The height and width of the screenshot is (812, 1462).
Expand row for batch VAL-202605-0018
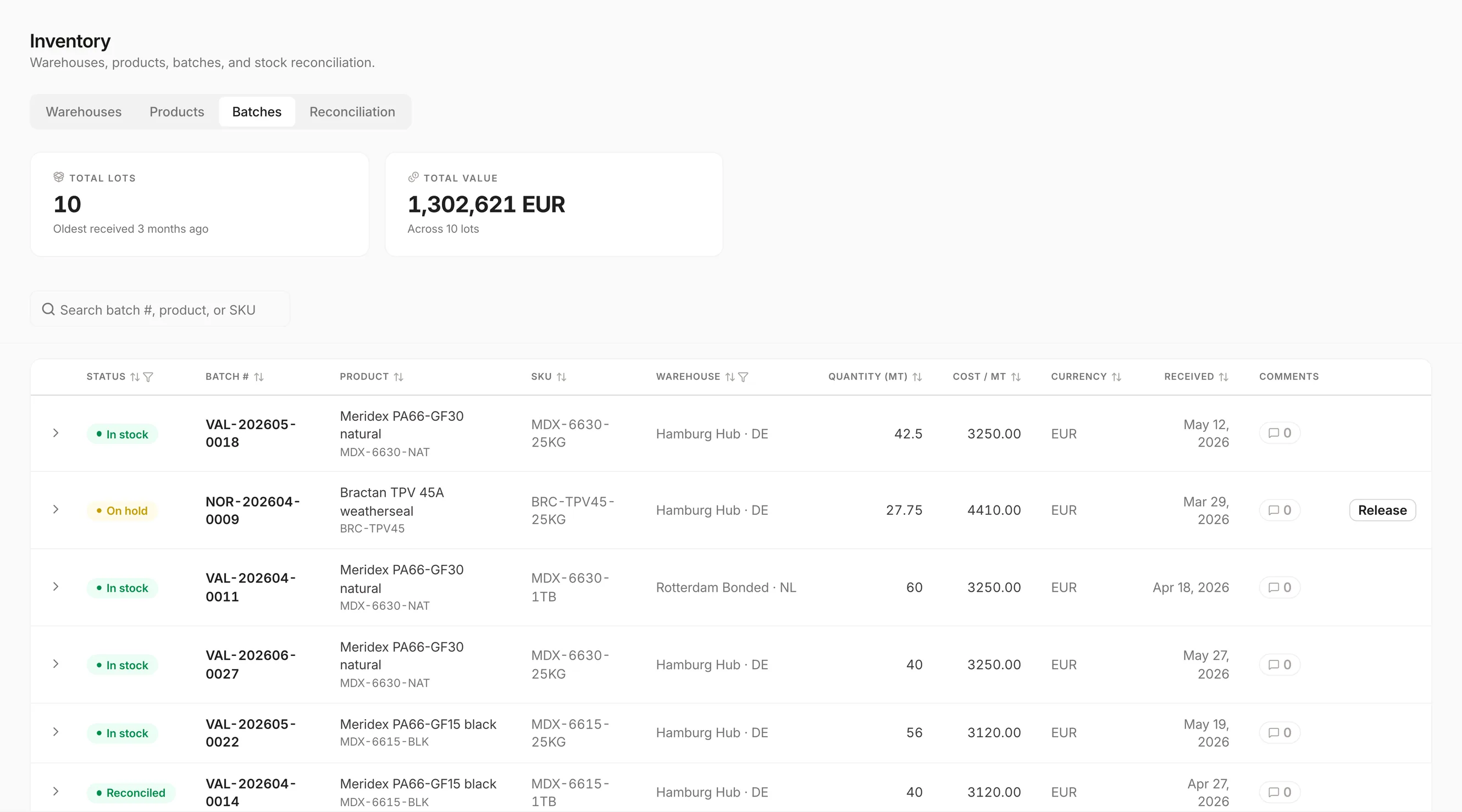[56, 433]
